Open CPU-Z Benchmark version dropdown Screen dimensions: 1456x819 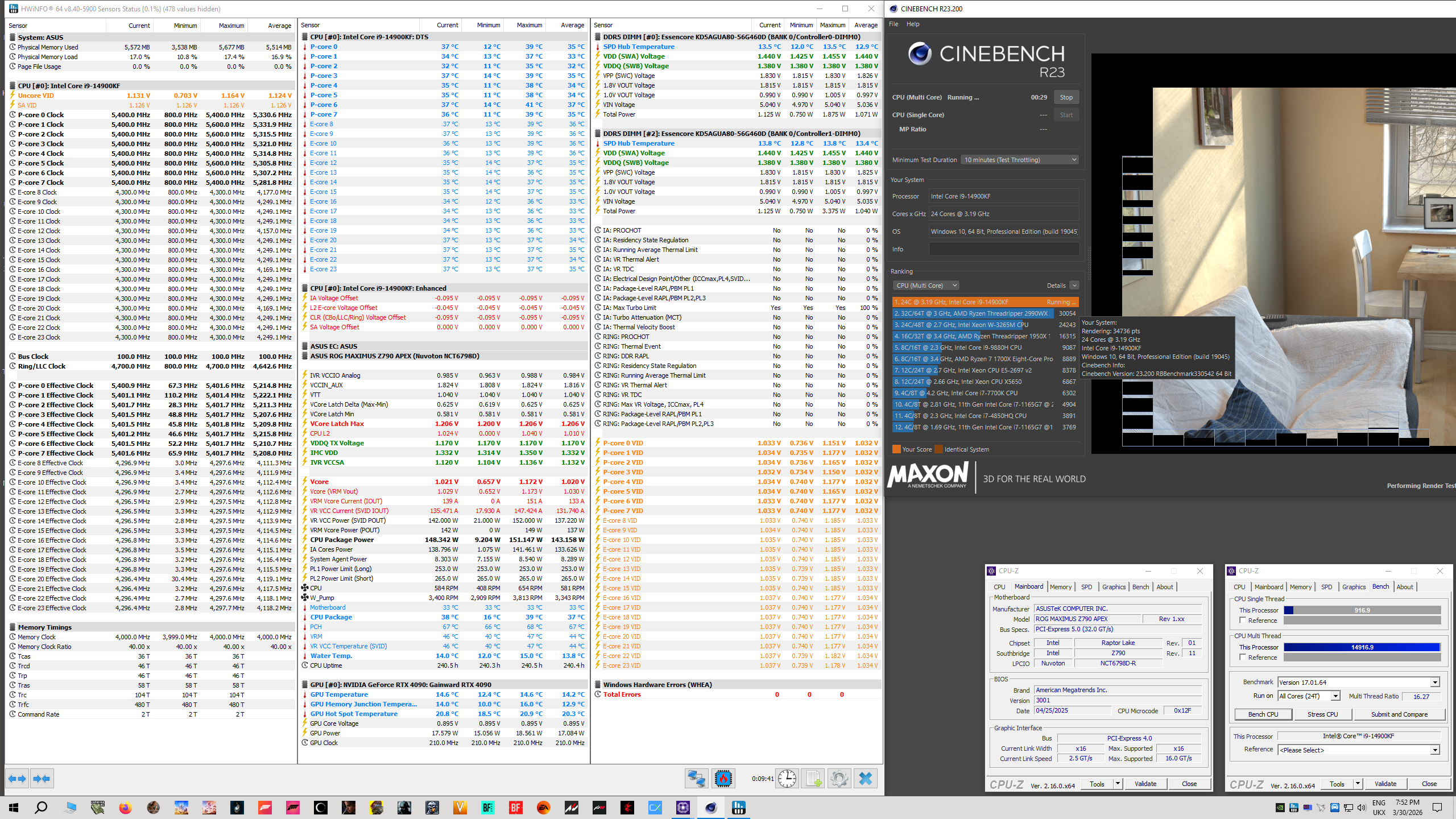(1358, 682)
